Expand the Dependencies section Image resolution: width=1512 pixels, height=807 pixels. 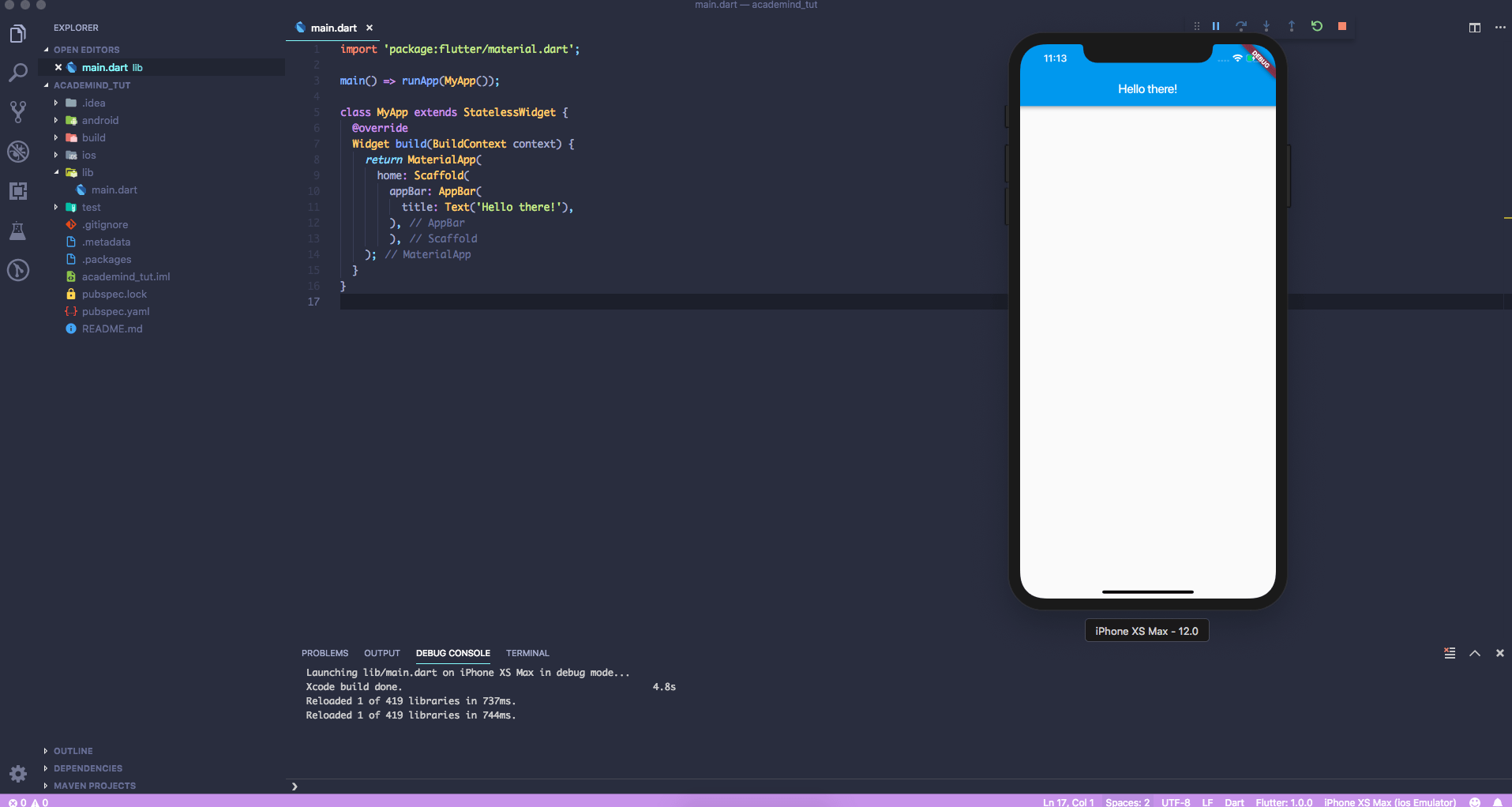[x=88, y=768]
